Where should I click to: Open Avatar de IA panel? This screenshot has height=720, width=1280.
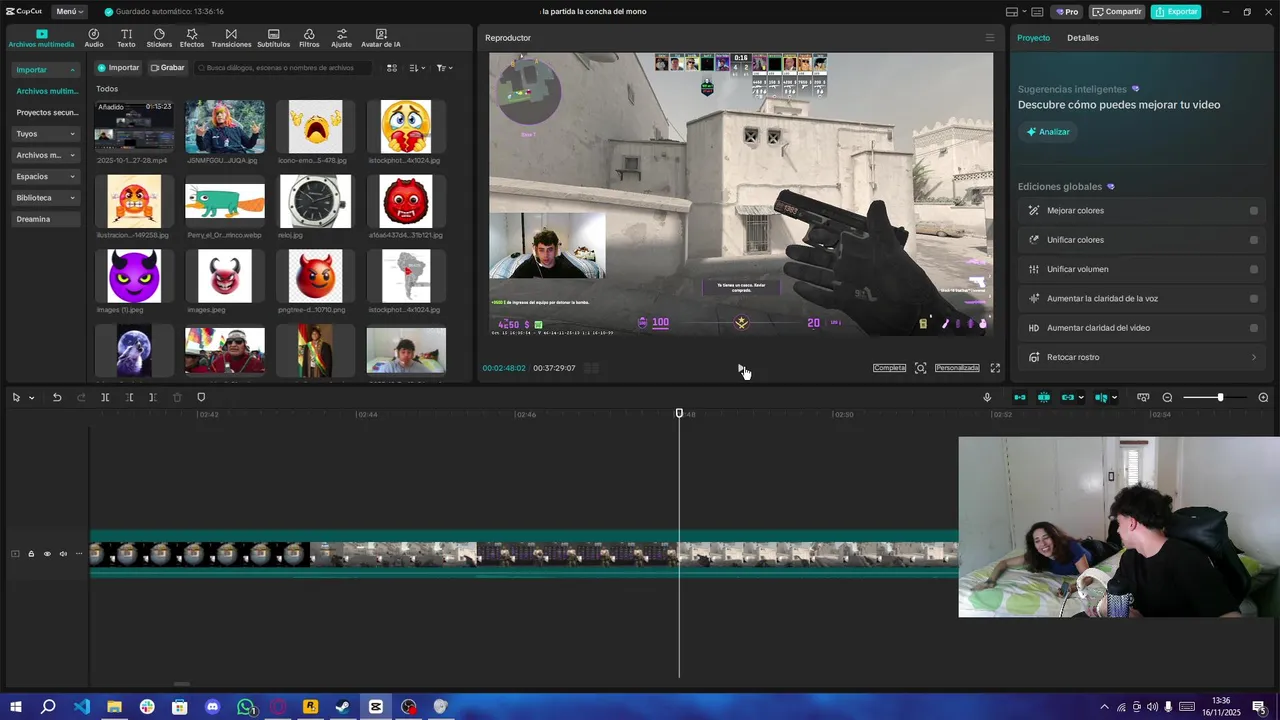pyautogui.click(x=381, y=38)
